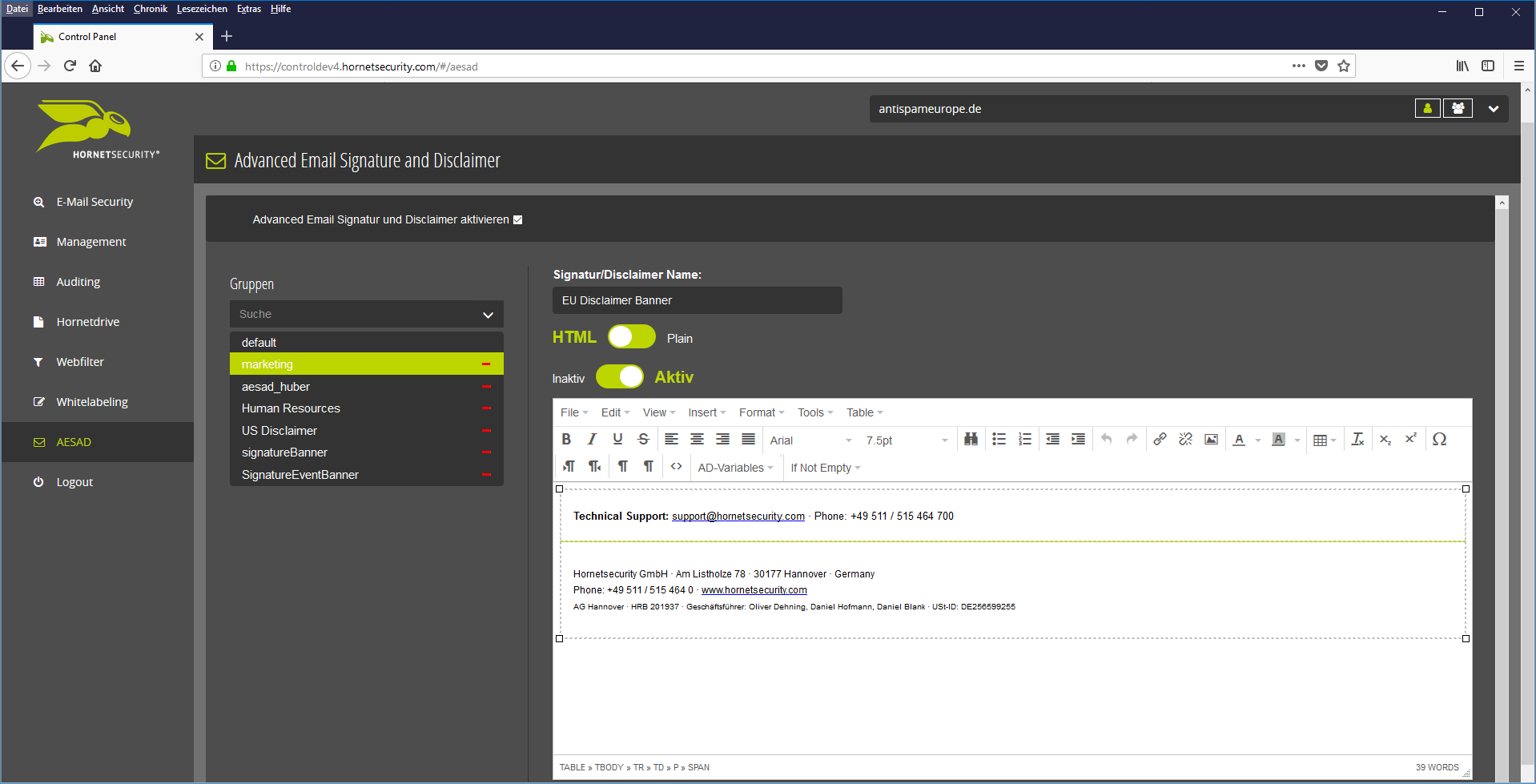Insert a special character (omega icon)
This screenshot has height=784, width=1536.
[1439, 439]
